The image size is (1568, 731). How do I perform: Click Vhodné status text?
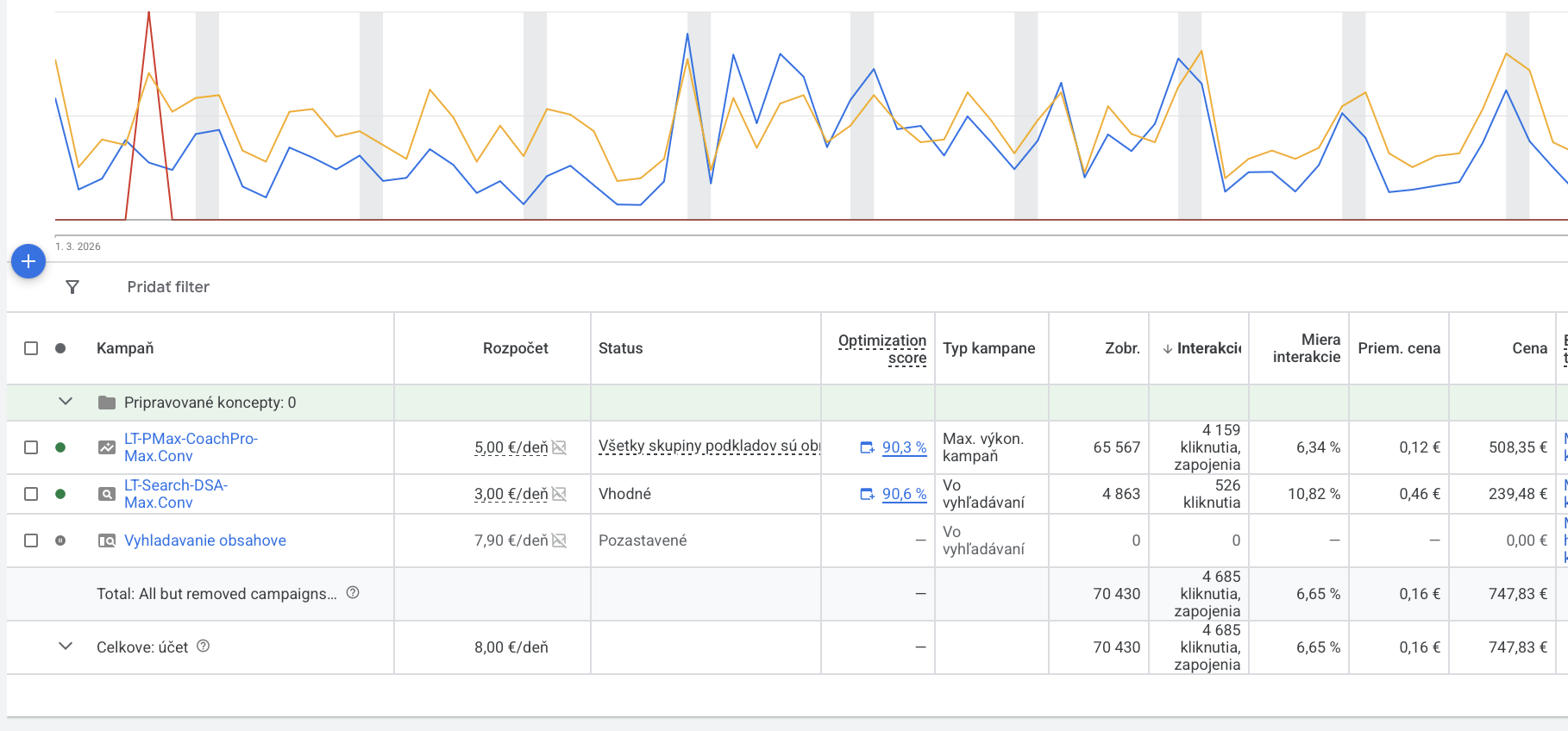(624, 494)
